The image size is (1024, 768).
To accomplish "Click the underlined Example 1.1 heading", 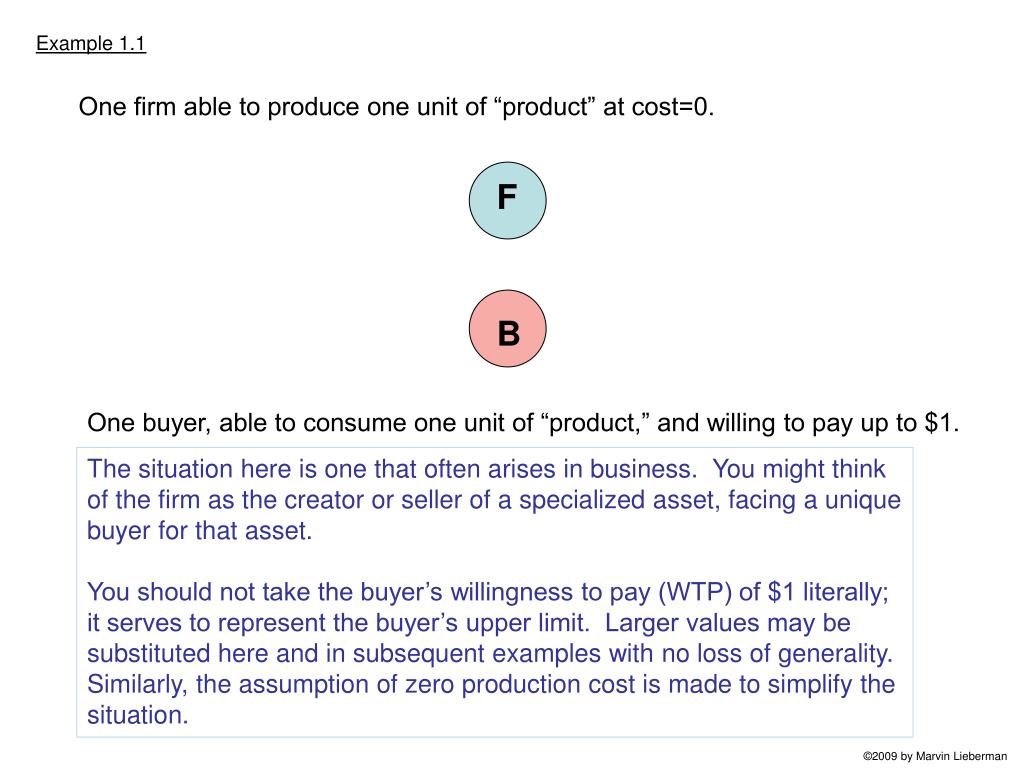I will click(x=91, y=44).
